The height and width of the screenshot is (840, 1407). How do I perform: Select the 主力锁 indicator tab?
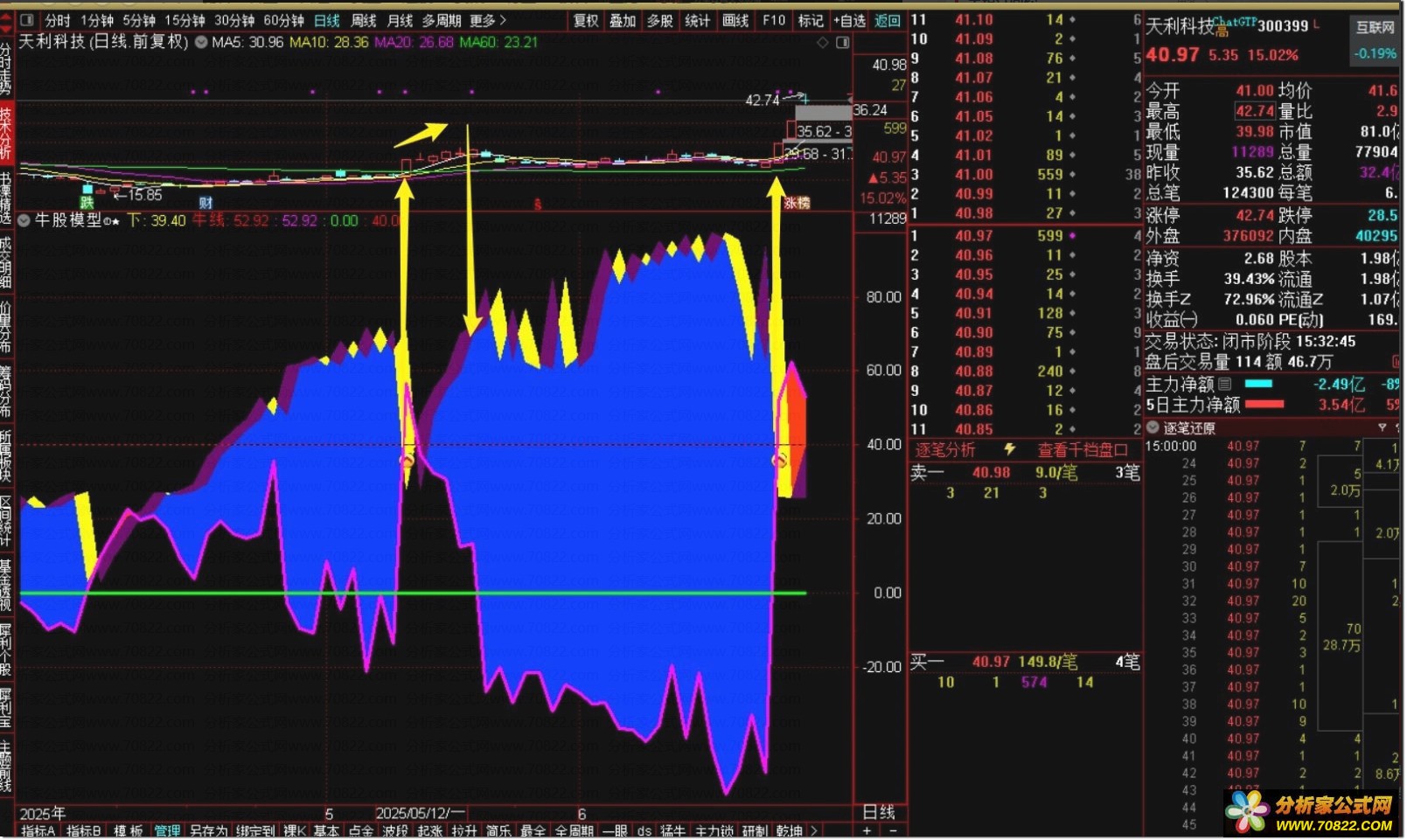[x=714, y=830]
